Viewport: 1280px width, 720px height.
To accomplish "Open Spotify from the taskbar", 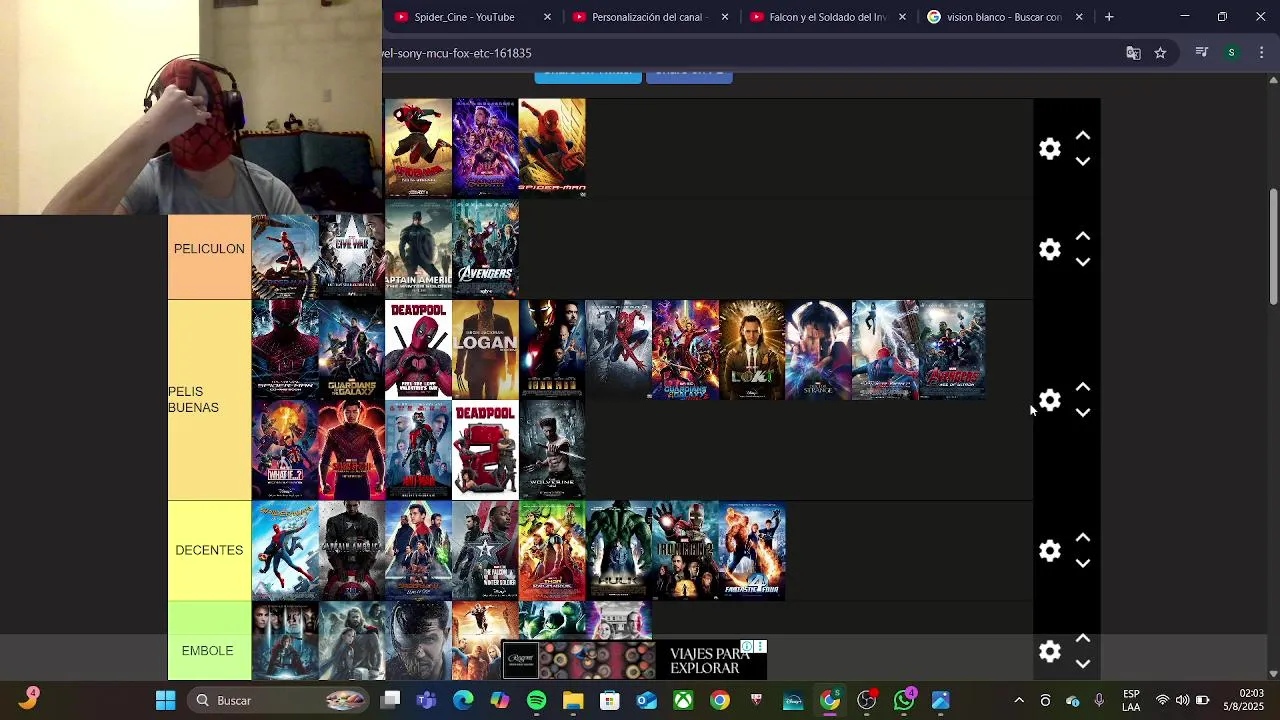I will click(536, 700).
